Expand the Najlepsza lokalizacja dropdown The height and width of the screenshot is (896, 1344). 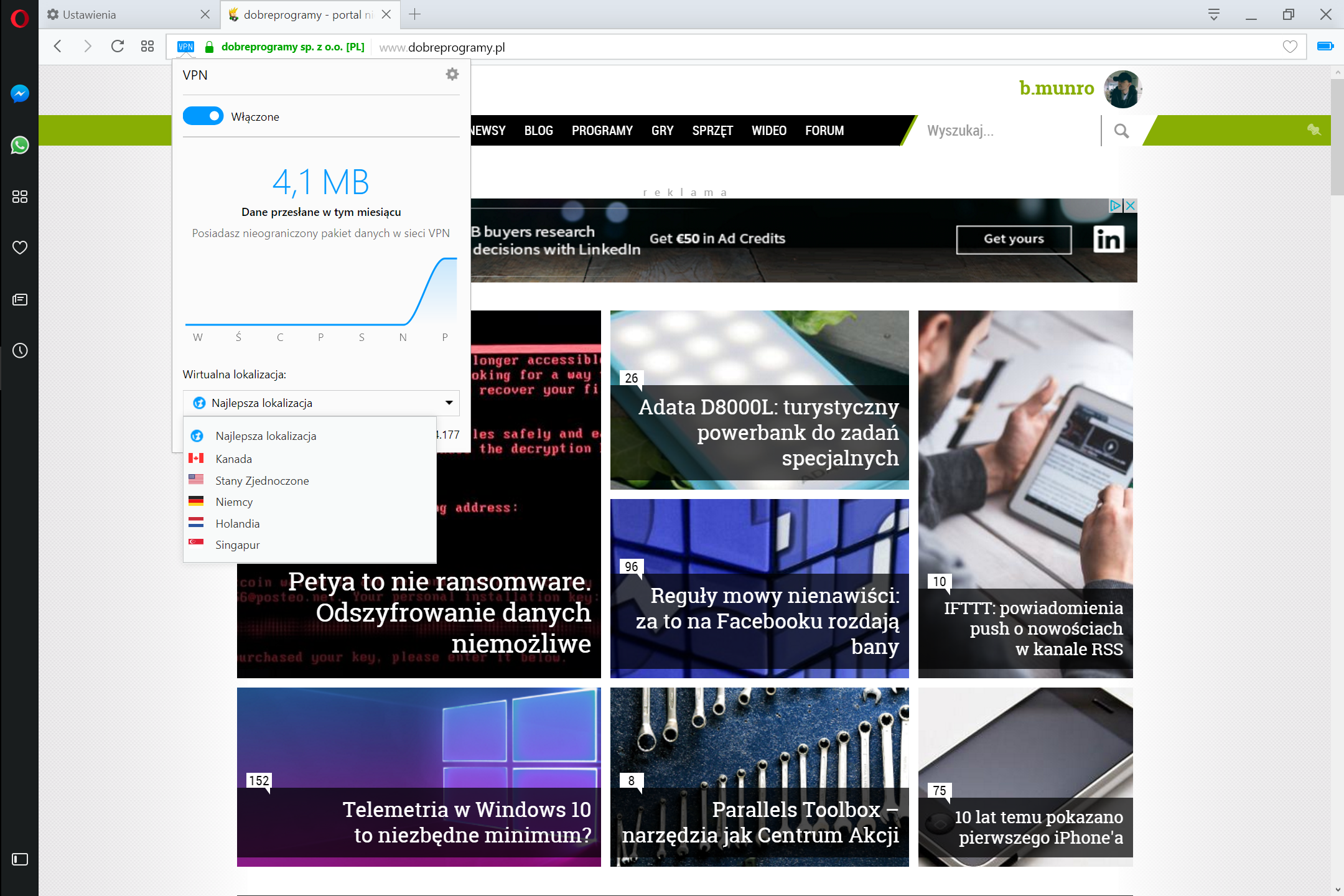(321, 403)
